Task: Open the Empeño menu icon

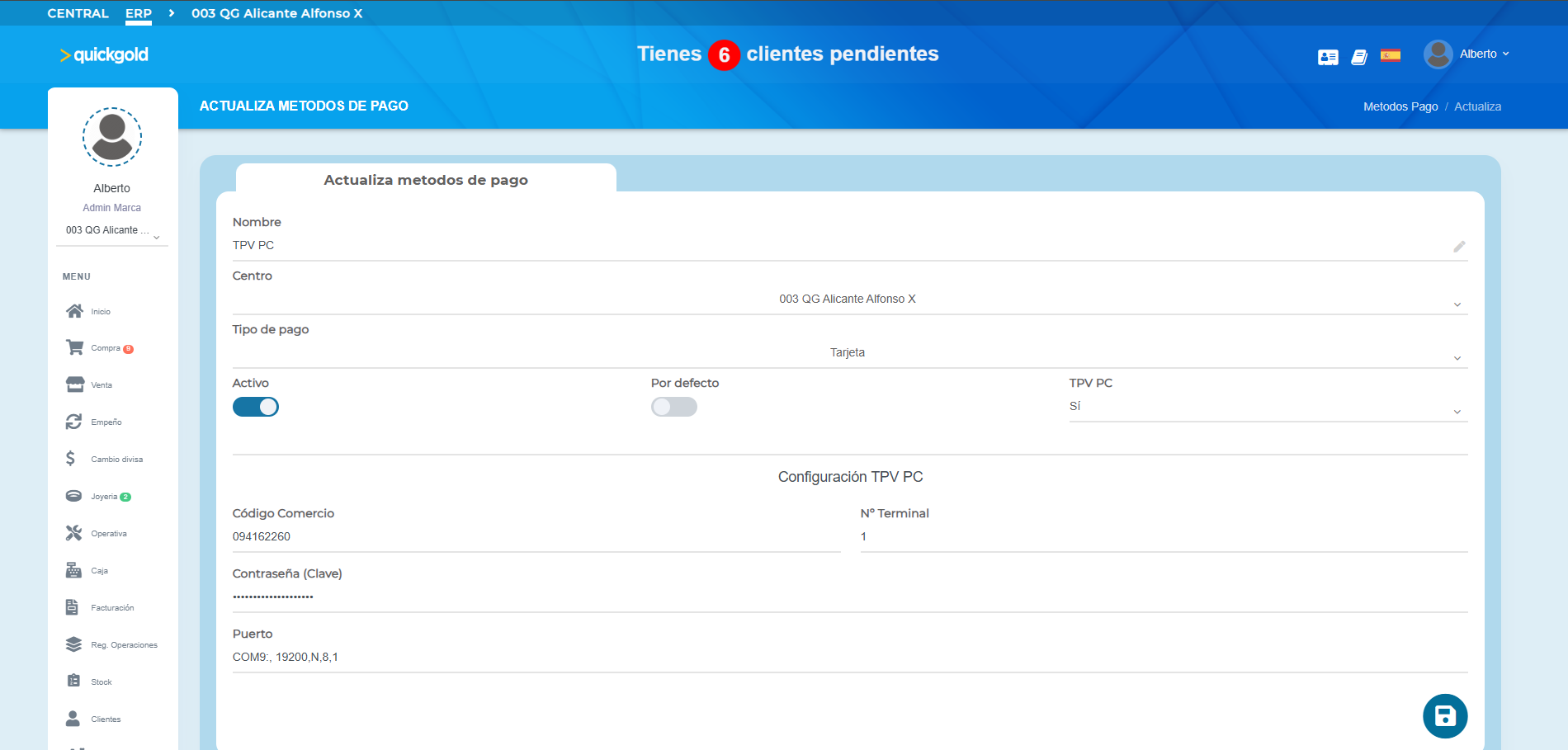Action: click(74, 422)
